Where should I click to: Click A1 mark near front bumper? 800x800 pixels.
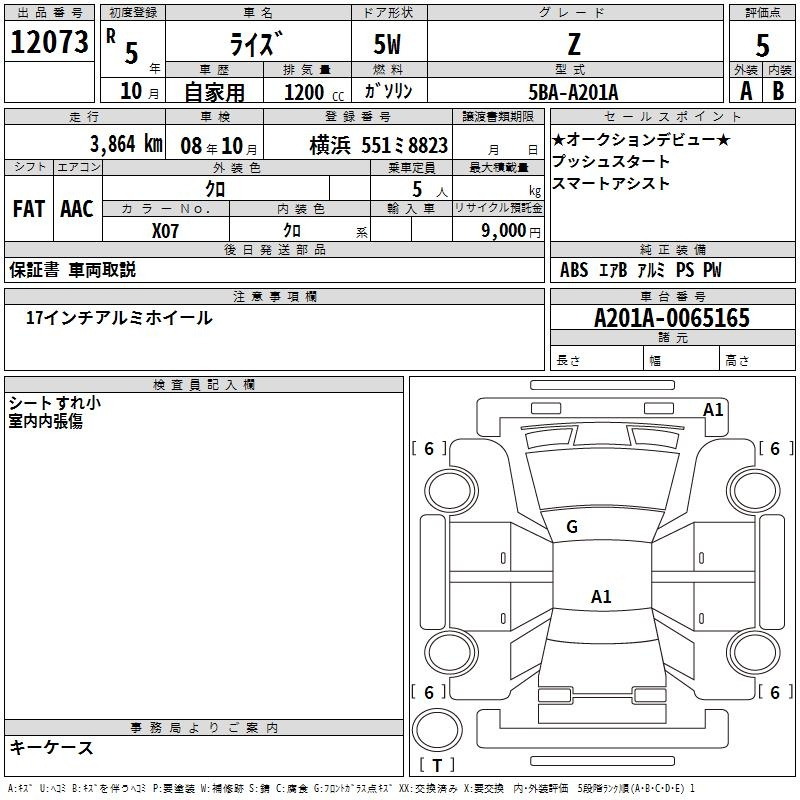tap(713, 410)
